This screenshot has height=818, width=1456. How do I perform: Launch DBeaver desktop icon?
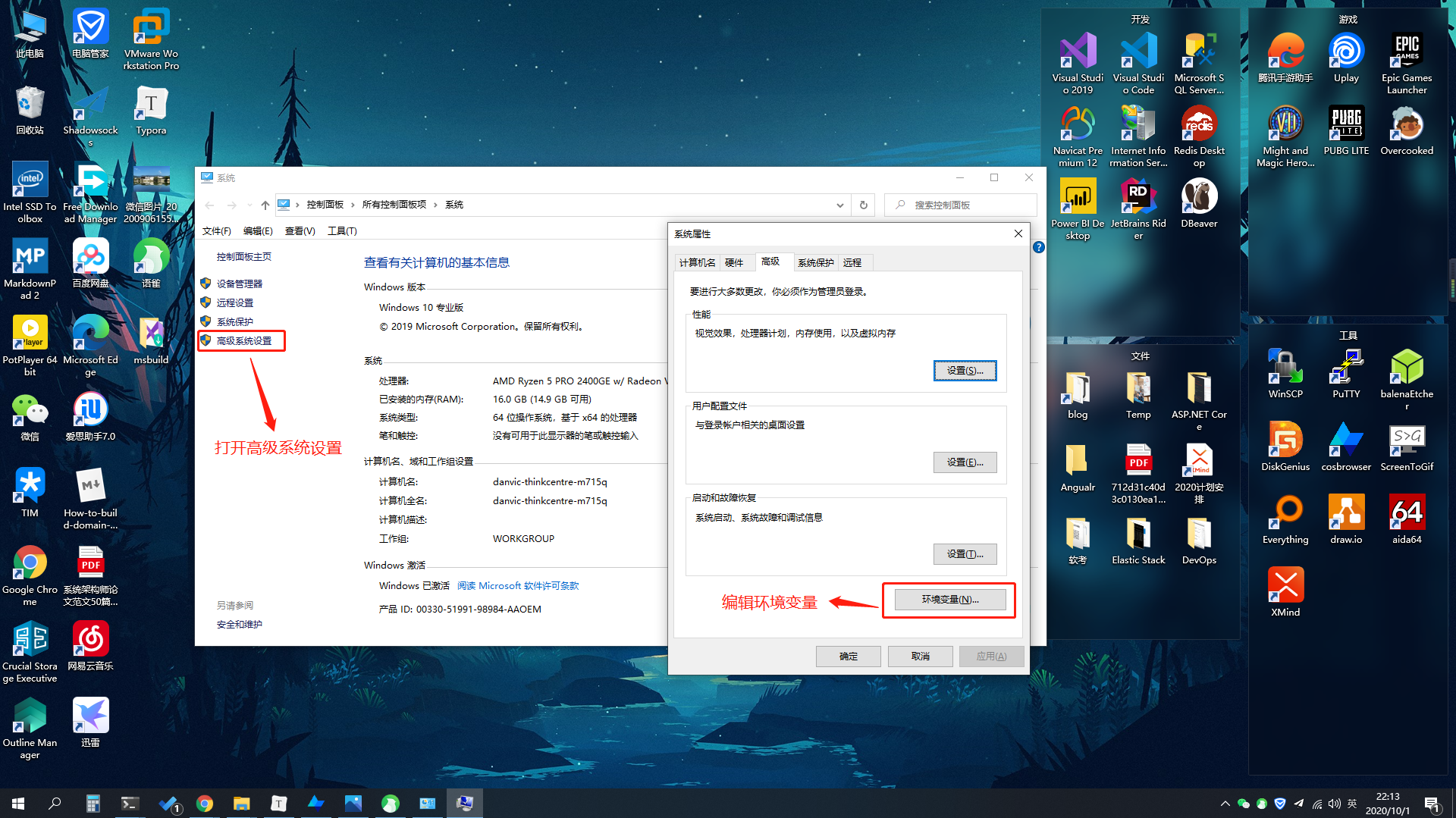point(1199,203)
